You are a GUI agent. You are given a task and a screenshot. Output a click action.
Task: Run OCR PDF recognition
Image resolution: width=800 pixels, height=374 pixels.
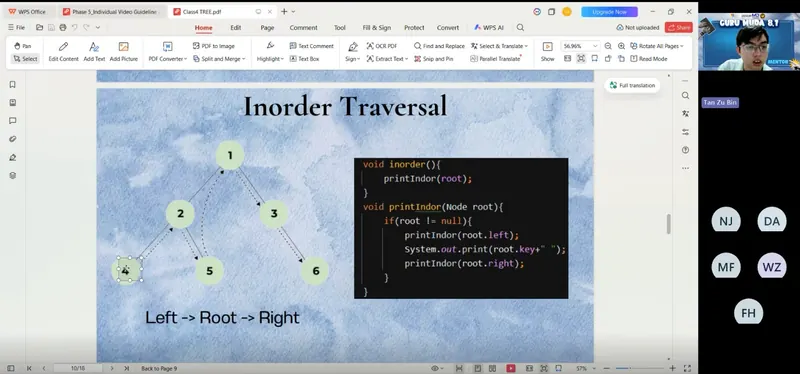point(382,46)
